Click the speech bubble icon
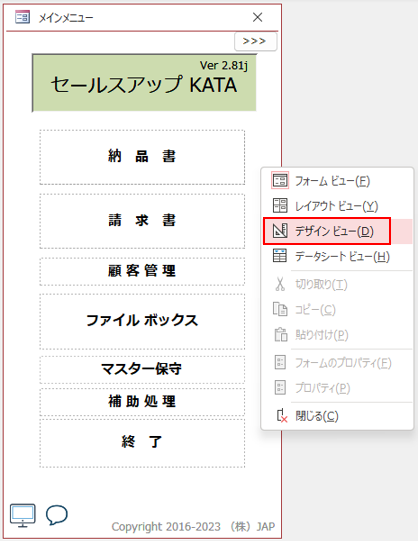The image size is (418, 541). click(57, 515)
